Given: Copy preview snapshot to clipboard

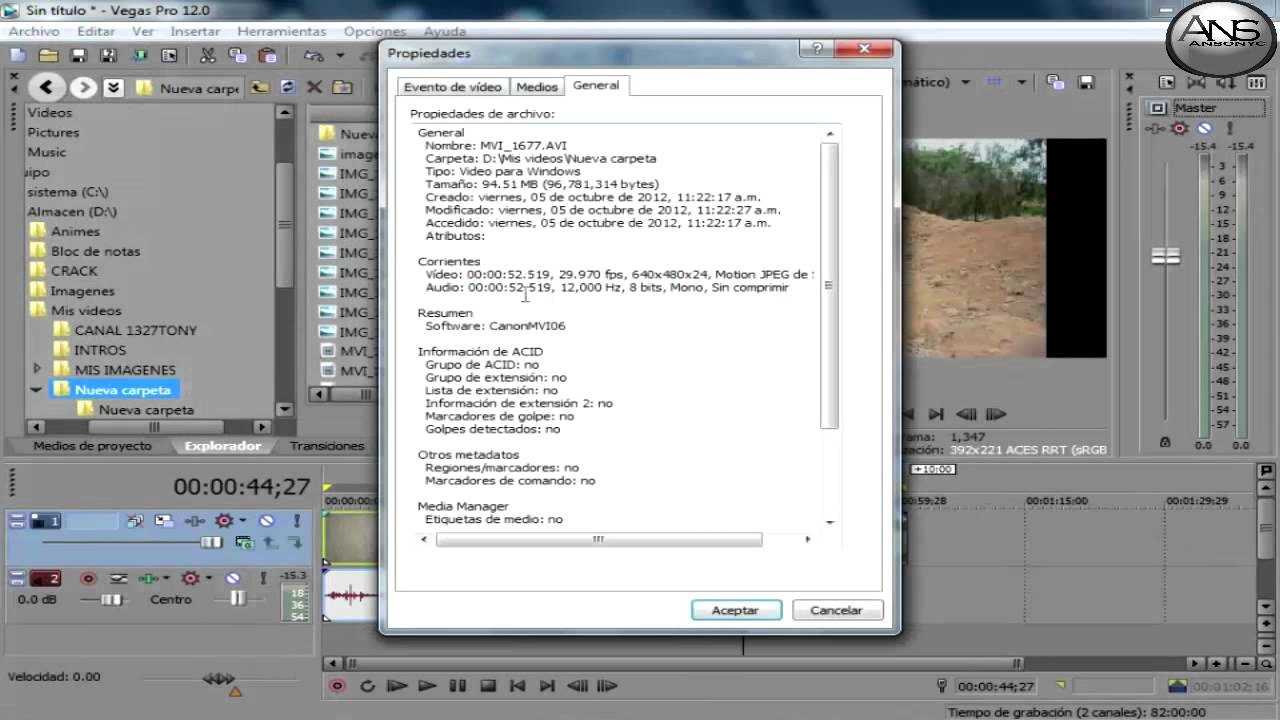Looking at the screenshot, I should coord(1055,82).
